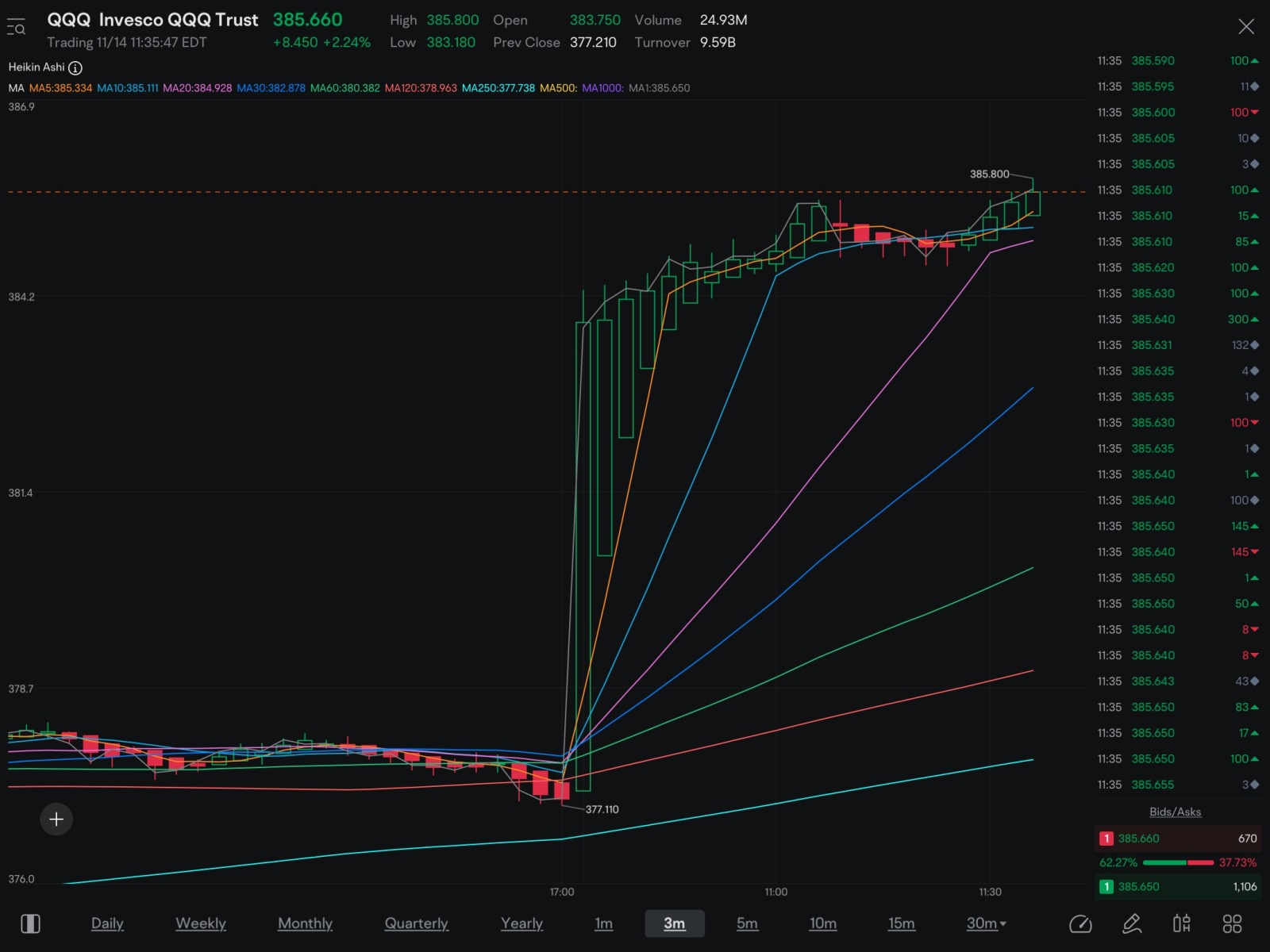Select the 385.640 trade with 300 volume

pyautogui.click(x=1177, y=320)
